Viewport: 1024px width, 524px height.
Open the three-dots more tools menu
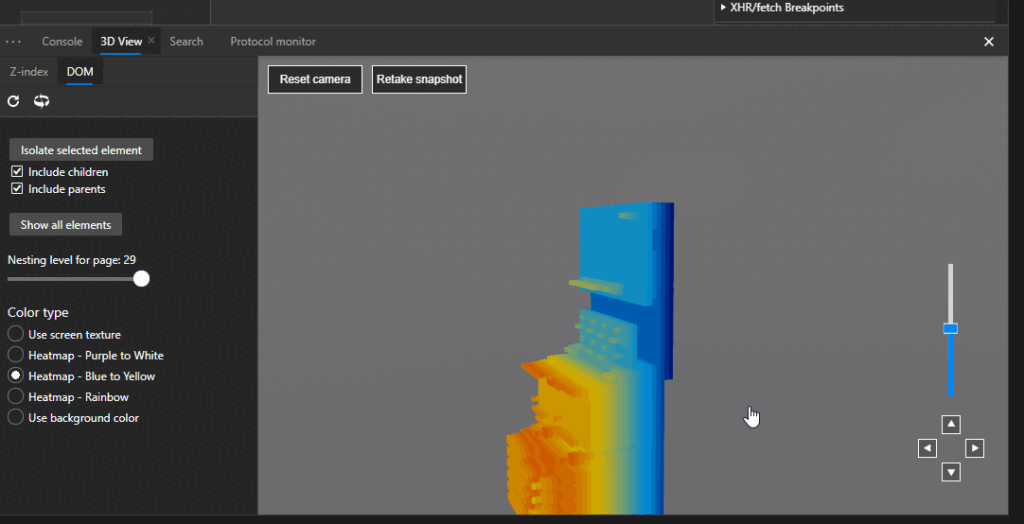[13, 42]
